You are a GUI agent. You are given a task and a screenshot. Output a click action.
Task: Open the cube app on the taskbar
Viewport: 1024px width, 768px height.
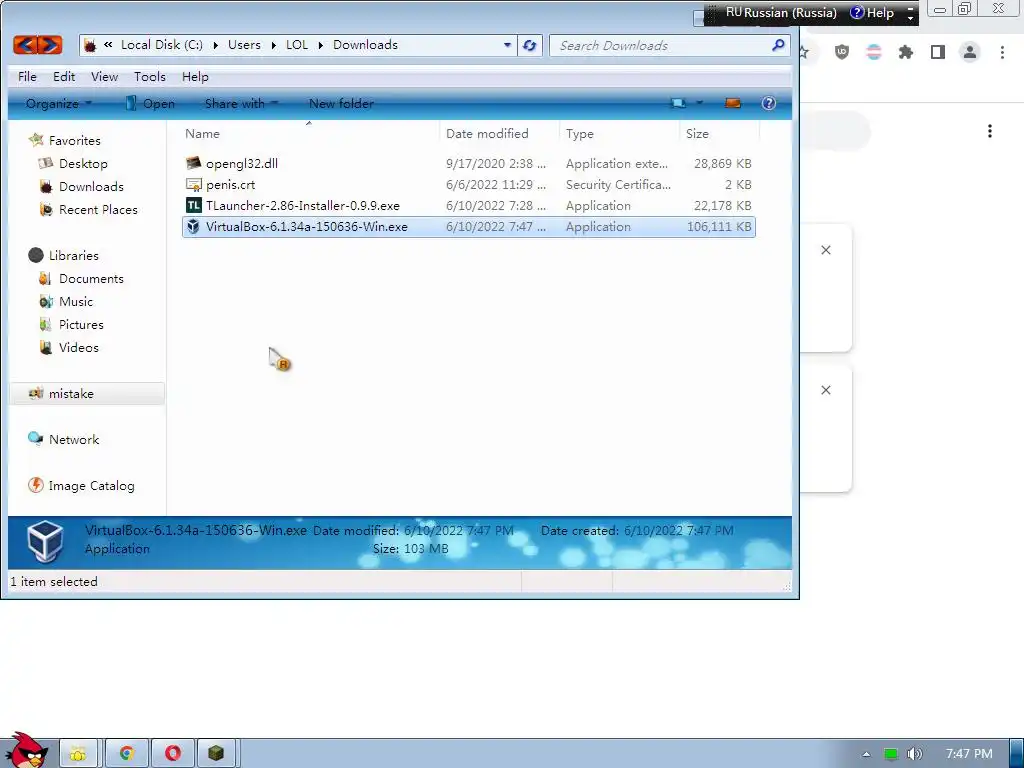(216, 754)
